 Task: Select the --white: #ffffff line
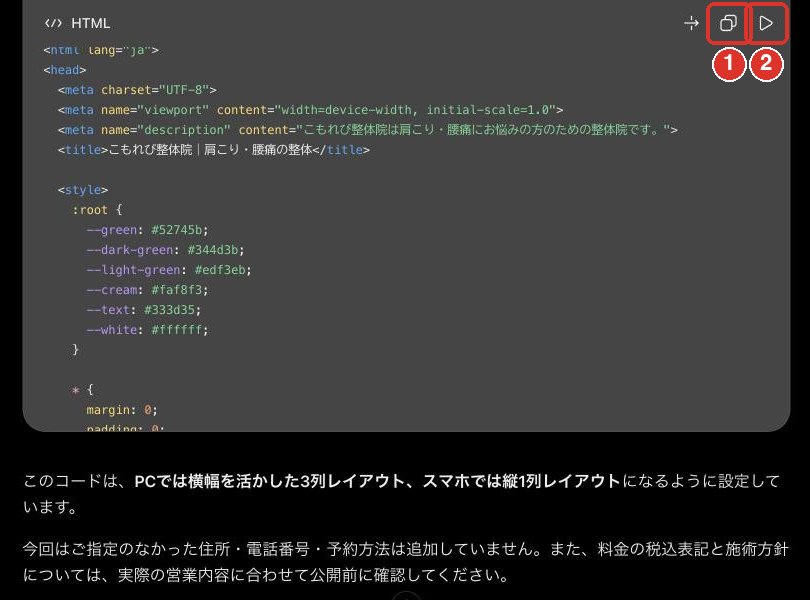[147, 330]
